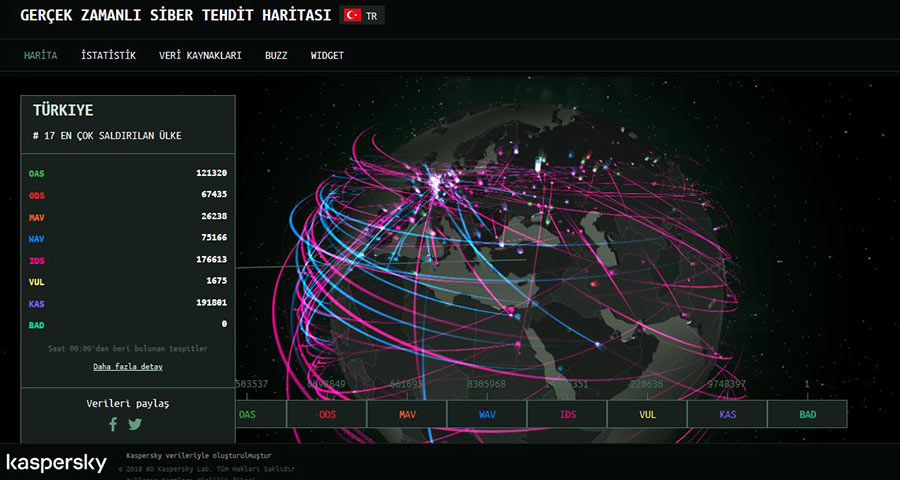Screen dimensions: 900x480
Task: Click the OAS value 121320
Action: pyautogui.click(x=211, y=173)
